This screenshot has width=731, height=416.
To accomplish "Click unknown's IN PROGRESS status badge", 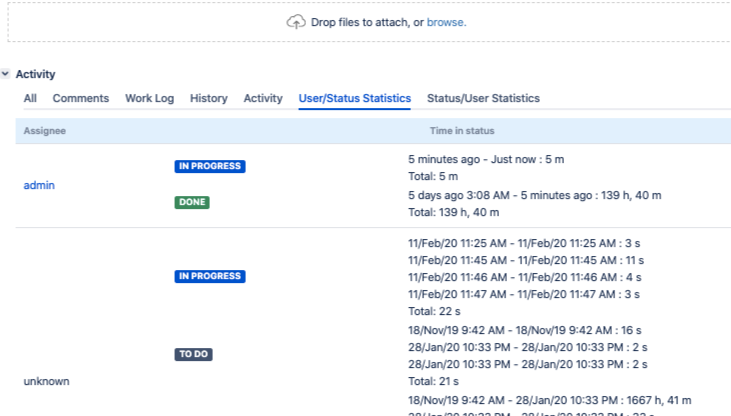I will 210,276.
